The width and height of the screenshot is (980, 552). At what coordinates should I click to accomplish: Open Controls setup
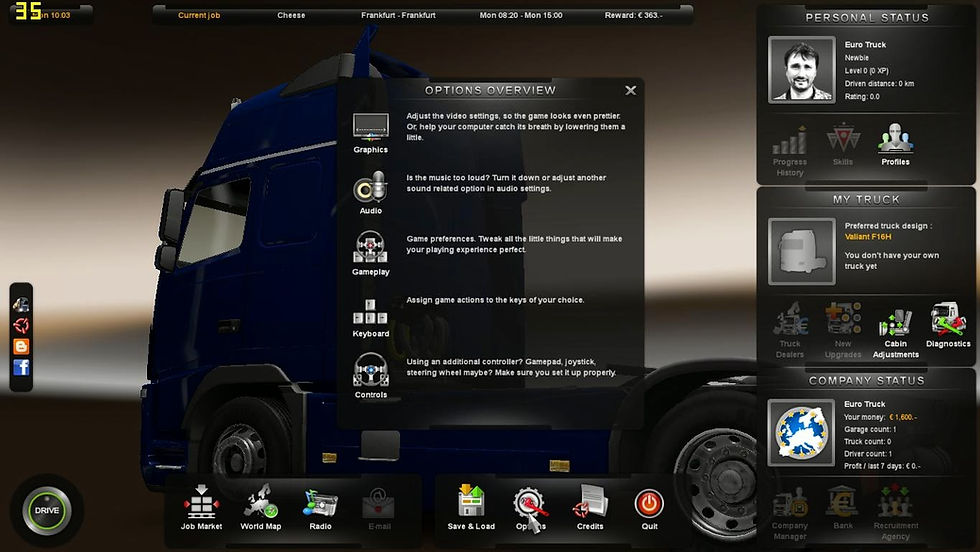(371, 376)
